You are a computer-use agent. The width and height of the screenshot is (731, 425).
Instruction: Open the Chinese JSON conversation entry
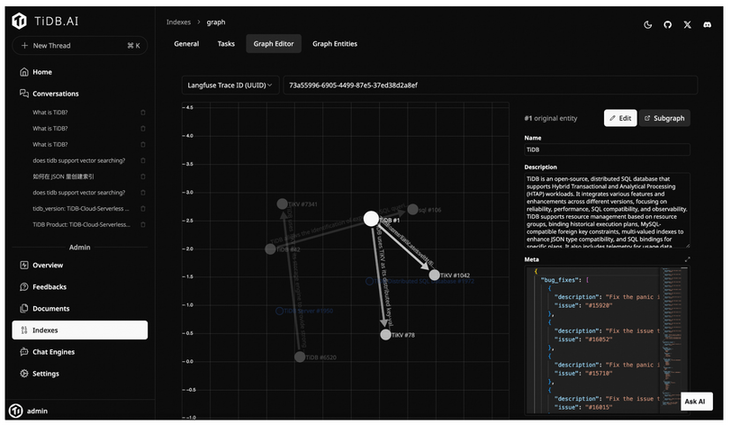pyautogui.click(x=63, y=177)
